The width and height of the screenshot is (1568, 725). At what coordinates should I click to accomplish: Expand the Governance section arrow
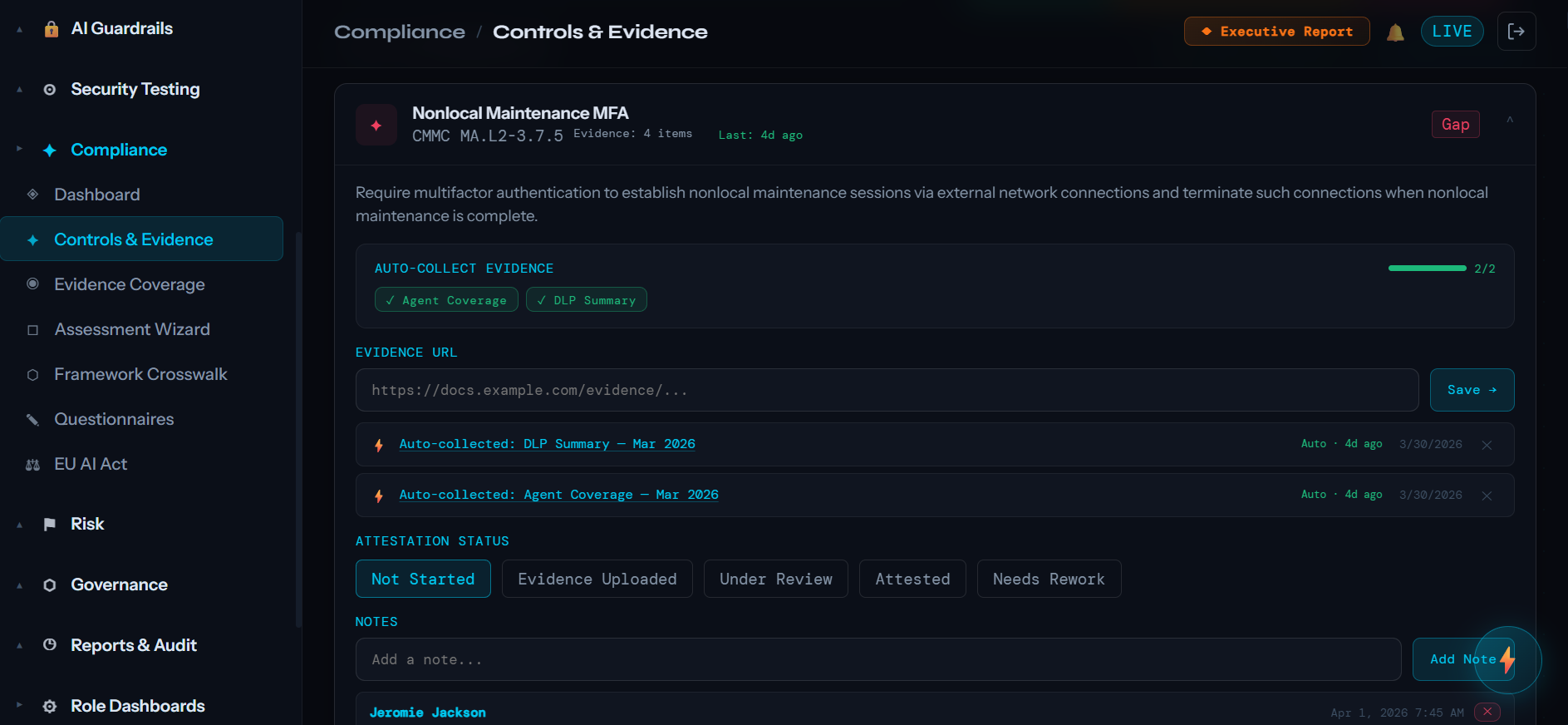[20, 585]
